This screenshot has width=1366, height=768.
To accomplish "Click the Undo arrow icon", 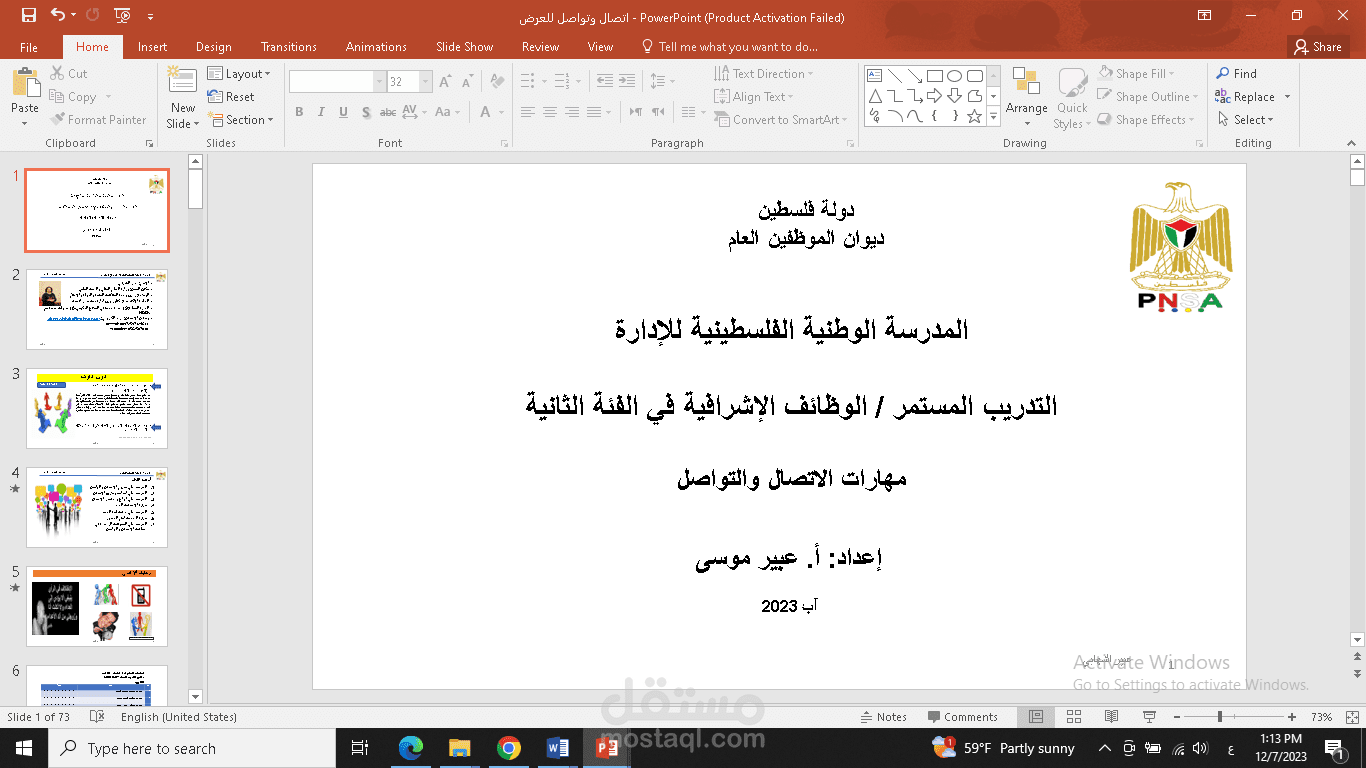I will point(57,15).
